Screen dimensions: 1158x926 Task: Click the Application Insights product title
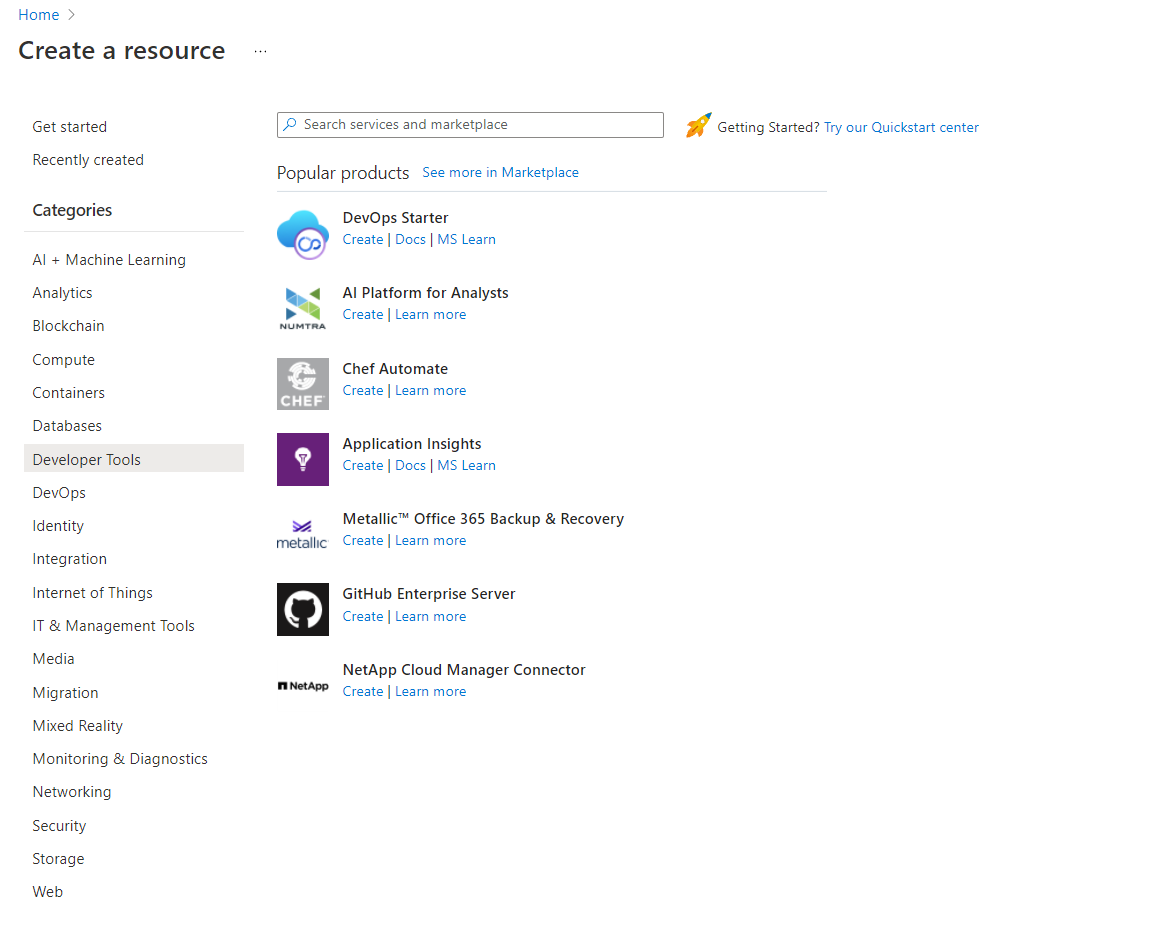point(412,444)
